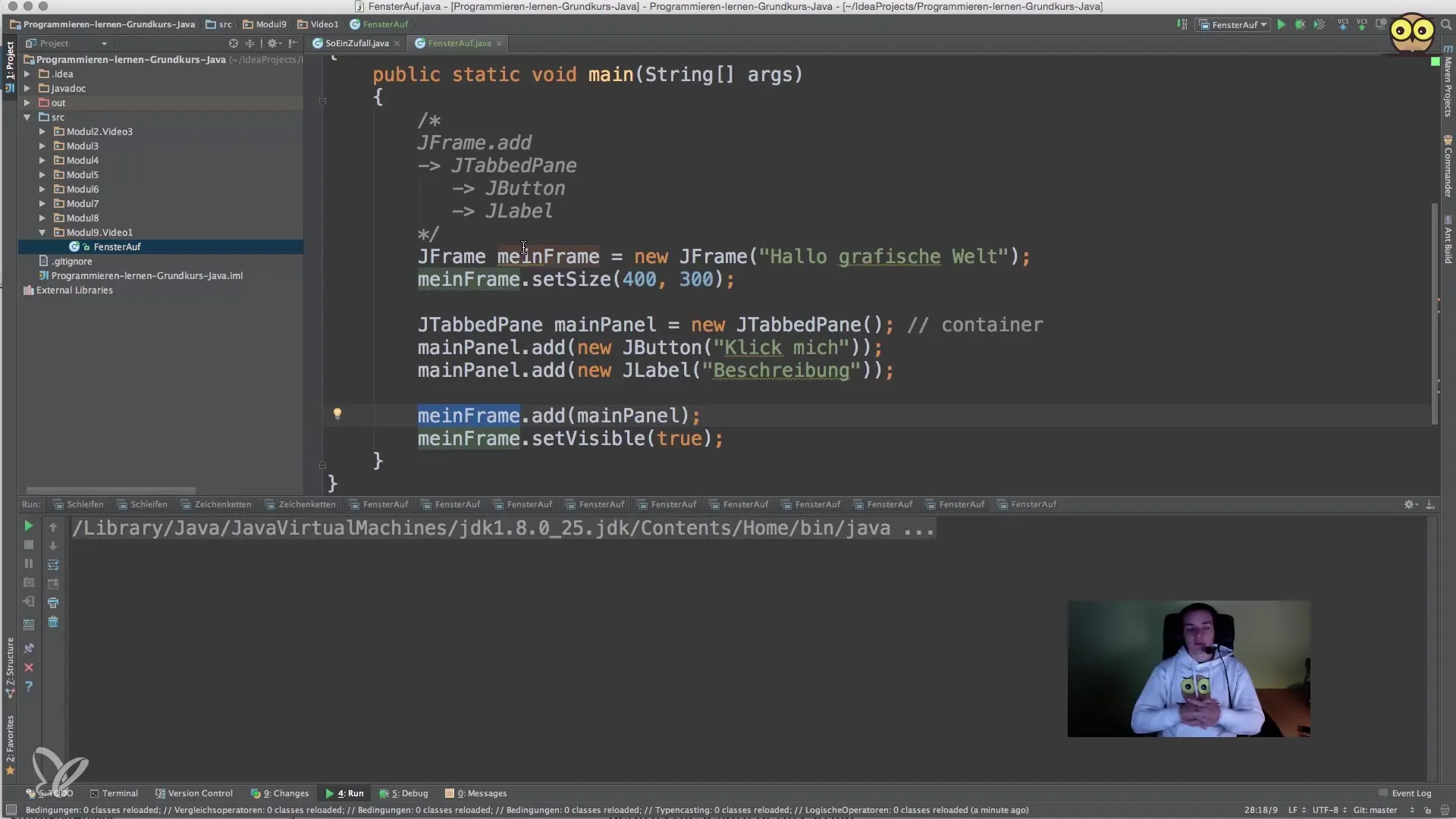Viewport: 1456px width, 819px height.
Task: Open Run panel help question mark
Action: click(x=28, y=686)
